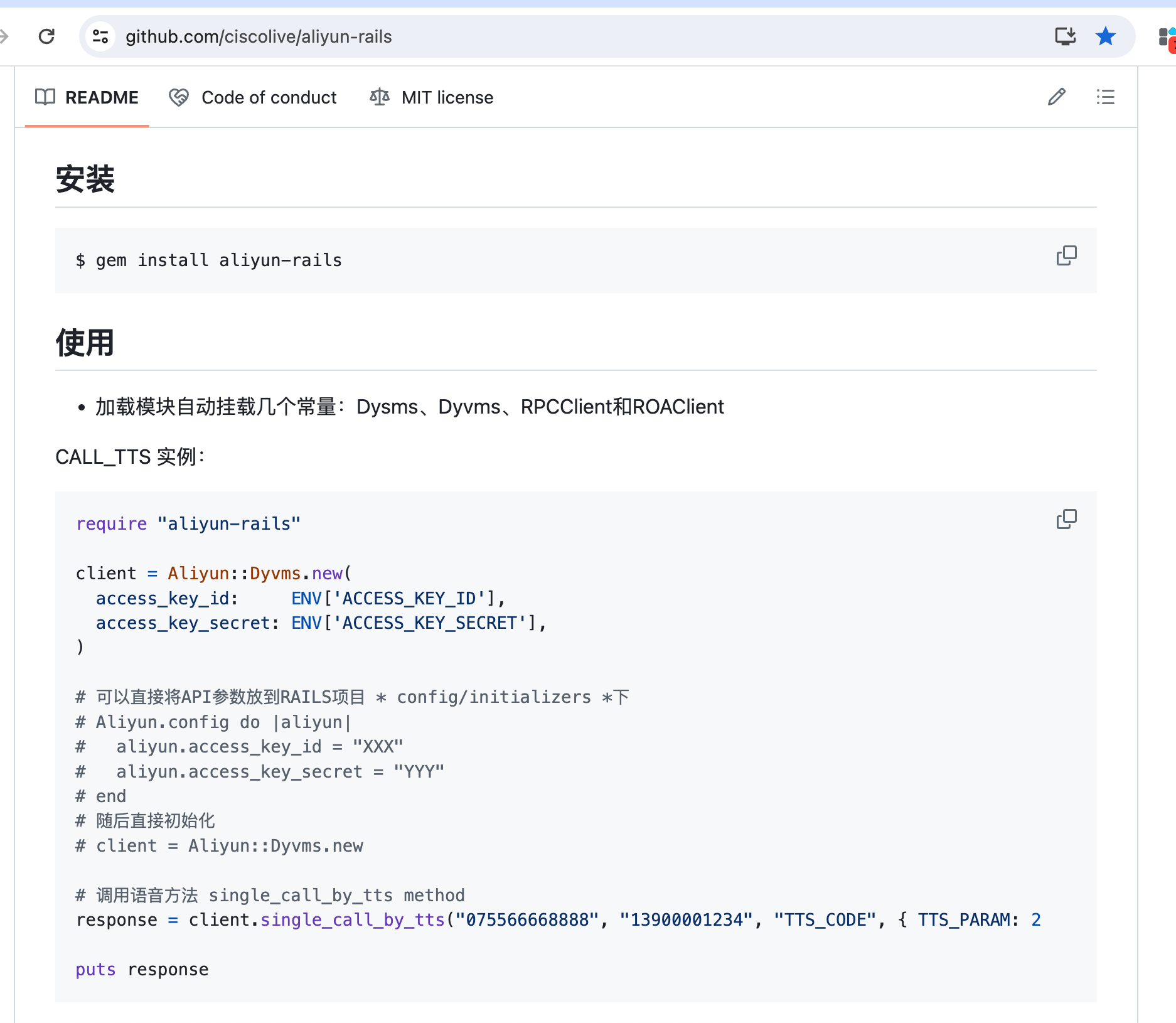
Task: Copy the gem install command
Action: click(x=1066, y=256)
